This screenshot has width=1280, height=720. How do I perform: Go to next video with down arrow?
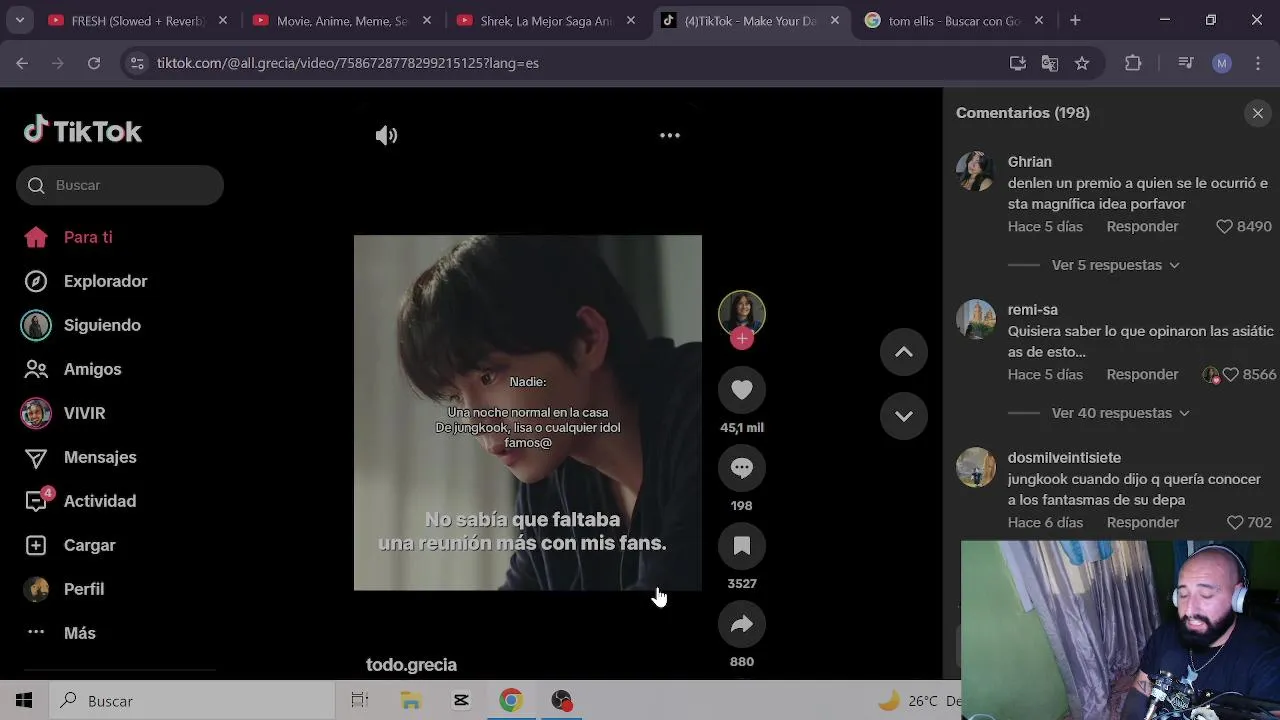(904, 416)
